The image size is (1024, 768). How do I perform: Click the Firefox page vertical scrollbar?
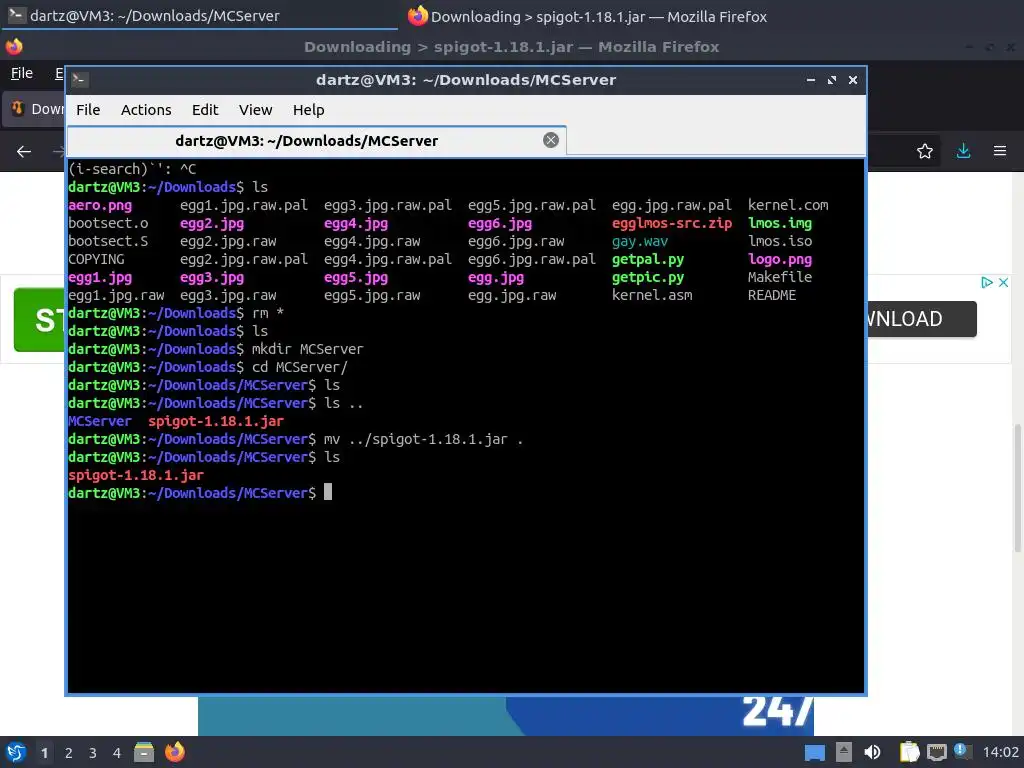1017,487
